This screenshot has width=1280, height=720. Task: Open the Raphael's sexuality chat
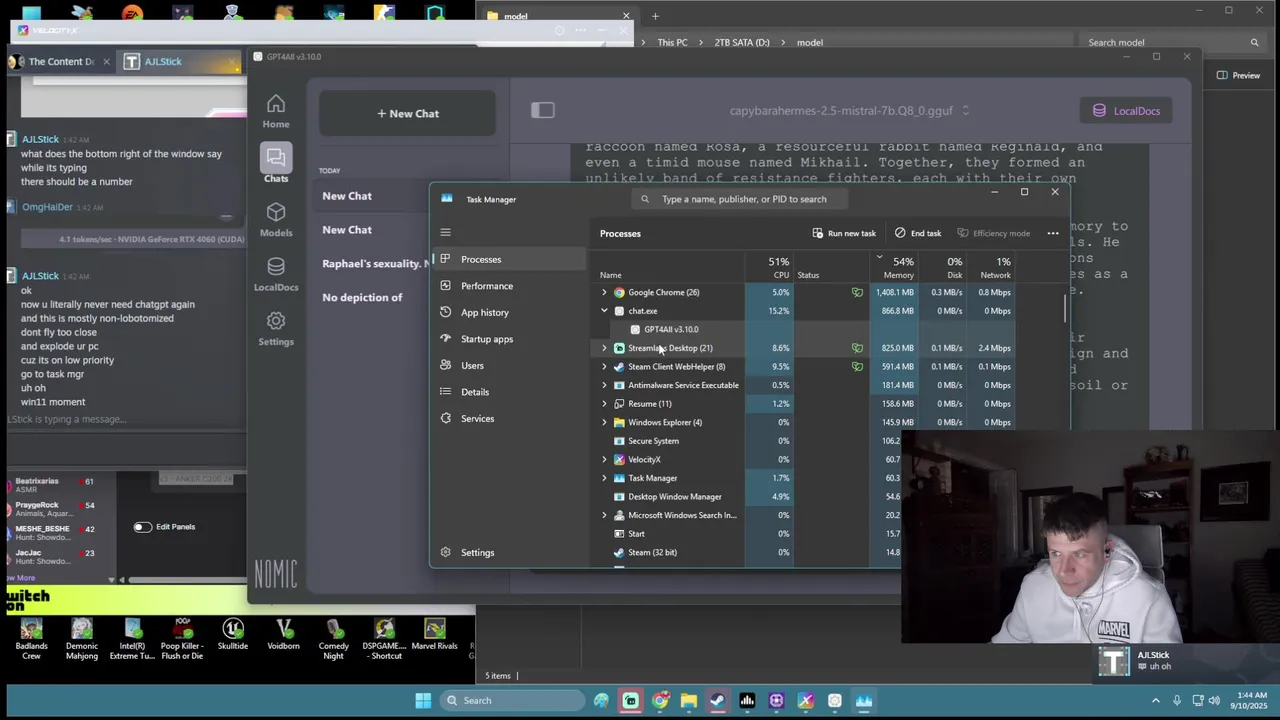click(374, 264)
